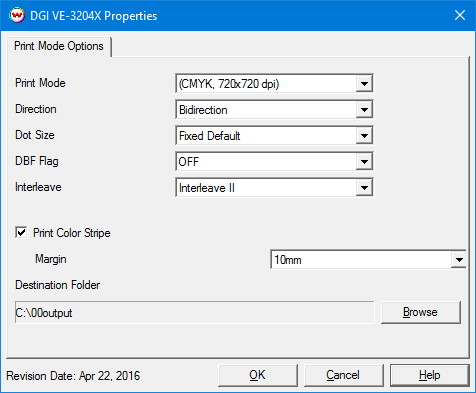Confirm settings with the OK button
Image resolution: width=476 pixels, height=393 pixels.
coord(257,375)
